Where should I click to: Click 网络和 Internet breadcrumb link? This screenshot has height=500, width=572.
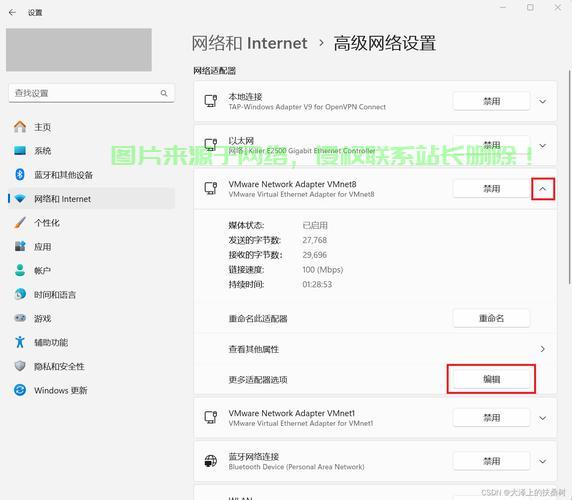click(x=250, y=43)
